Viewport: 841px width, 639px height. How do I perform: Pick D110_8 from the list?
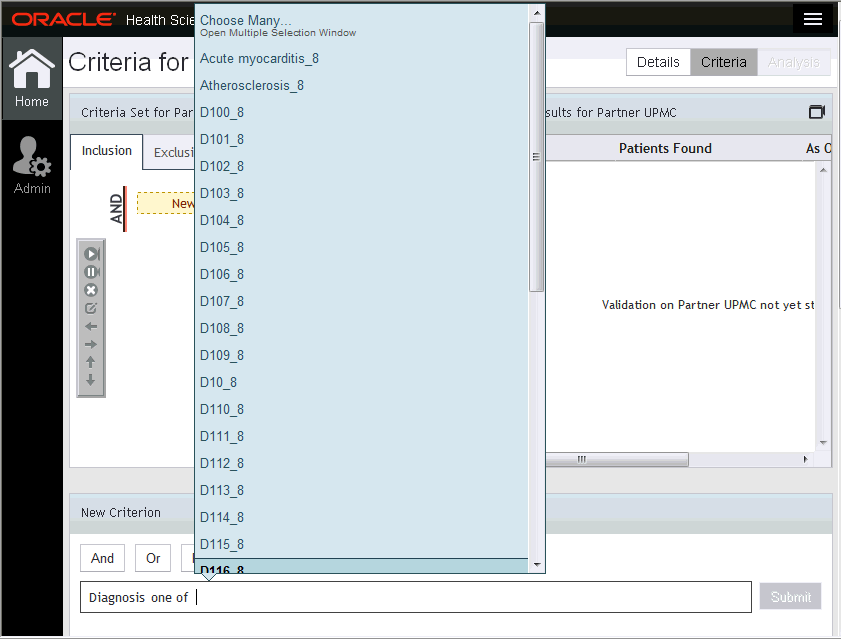[362, 409]
